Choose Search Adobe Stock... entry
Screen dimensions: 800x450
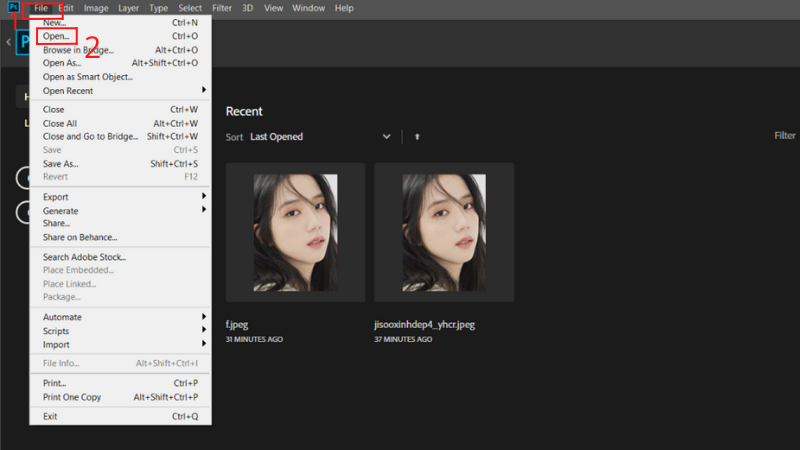tap(84, 257)
